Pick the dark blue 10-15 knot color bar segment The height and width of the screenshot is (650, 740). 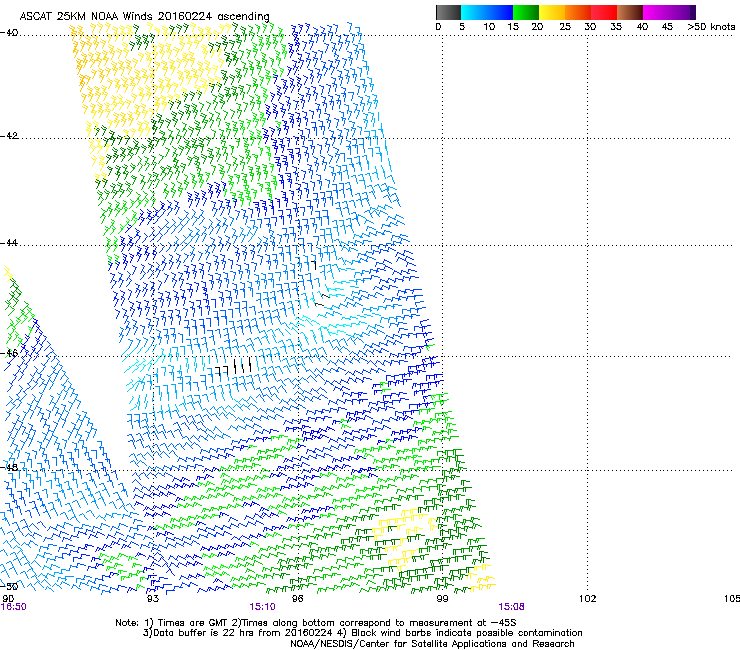pos(500,12)
